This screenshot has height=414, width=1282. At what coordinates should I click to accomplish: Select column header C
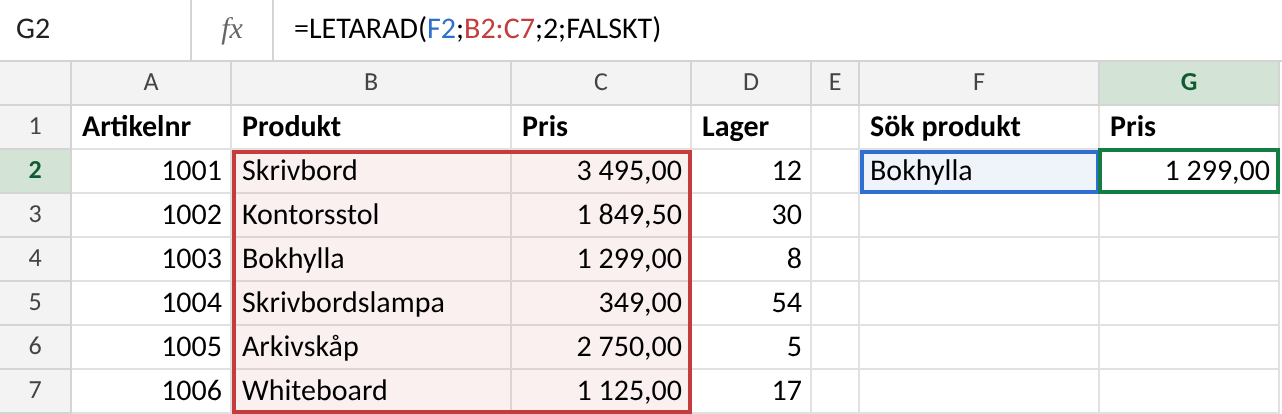(x=601, y=84)
